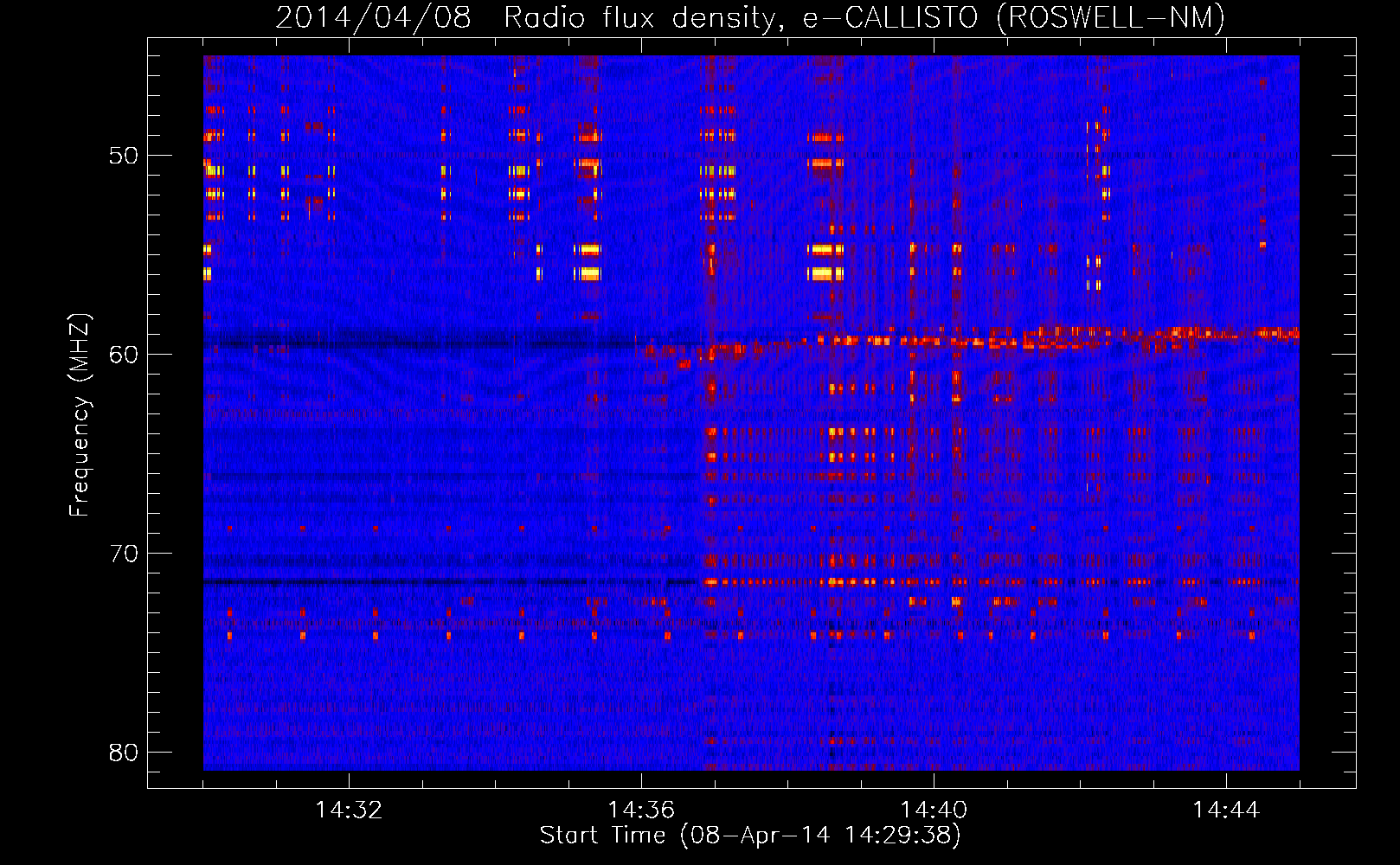Image resolution: width=1400 pixels, height=865 pixels.
Task: Click the '50' frequency tick label
Action: (123, 156)
